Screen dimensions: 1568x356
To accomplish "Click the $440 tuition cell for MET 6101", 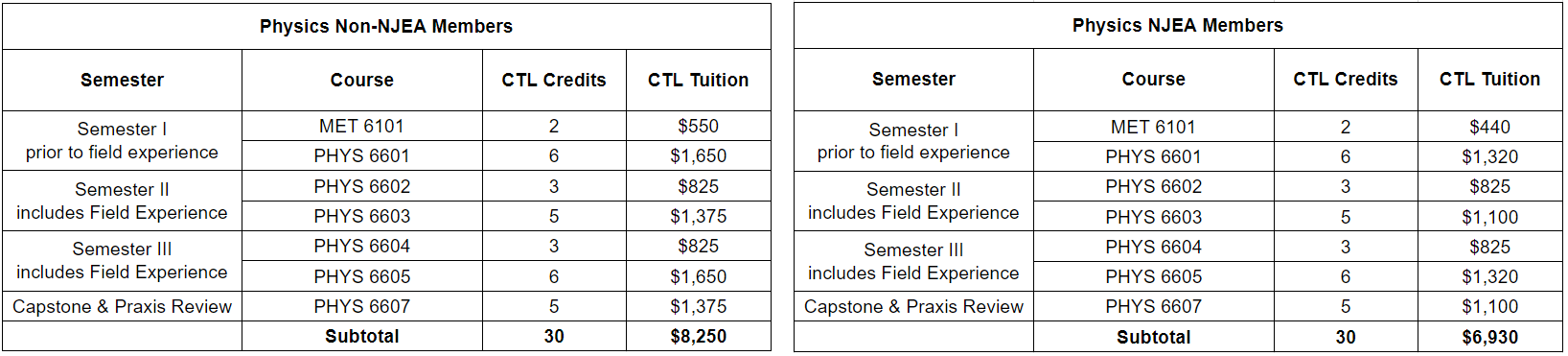I will (1489, 127).
